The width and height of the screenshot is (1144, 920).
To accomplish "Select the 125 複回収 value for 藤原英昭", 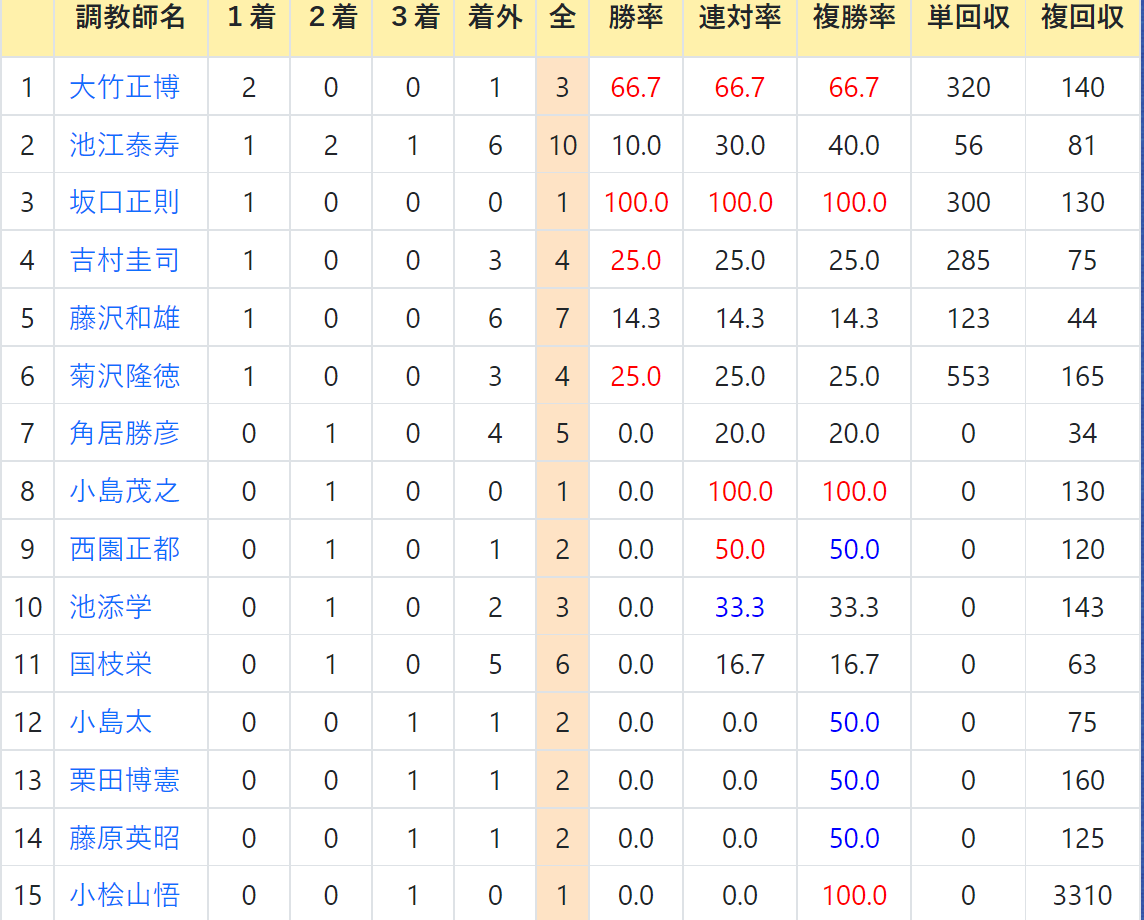I will click(x=1082, y=838).
